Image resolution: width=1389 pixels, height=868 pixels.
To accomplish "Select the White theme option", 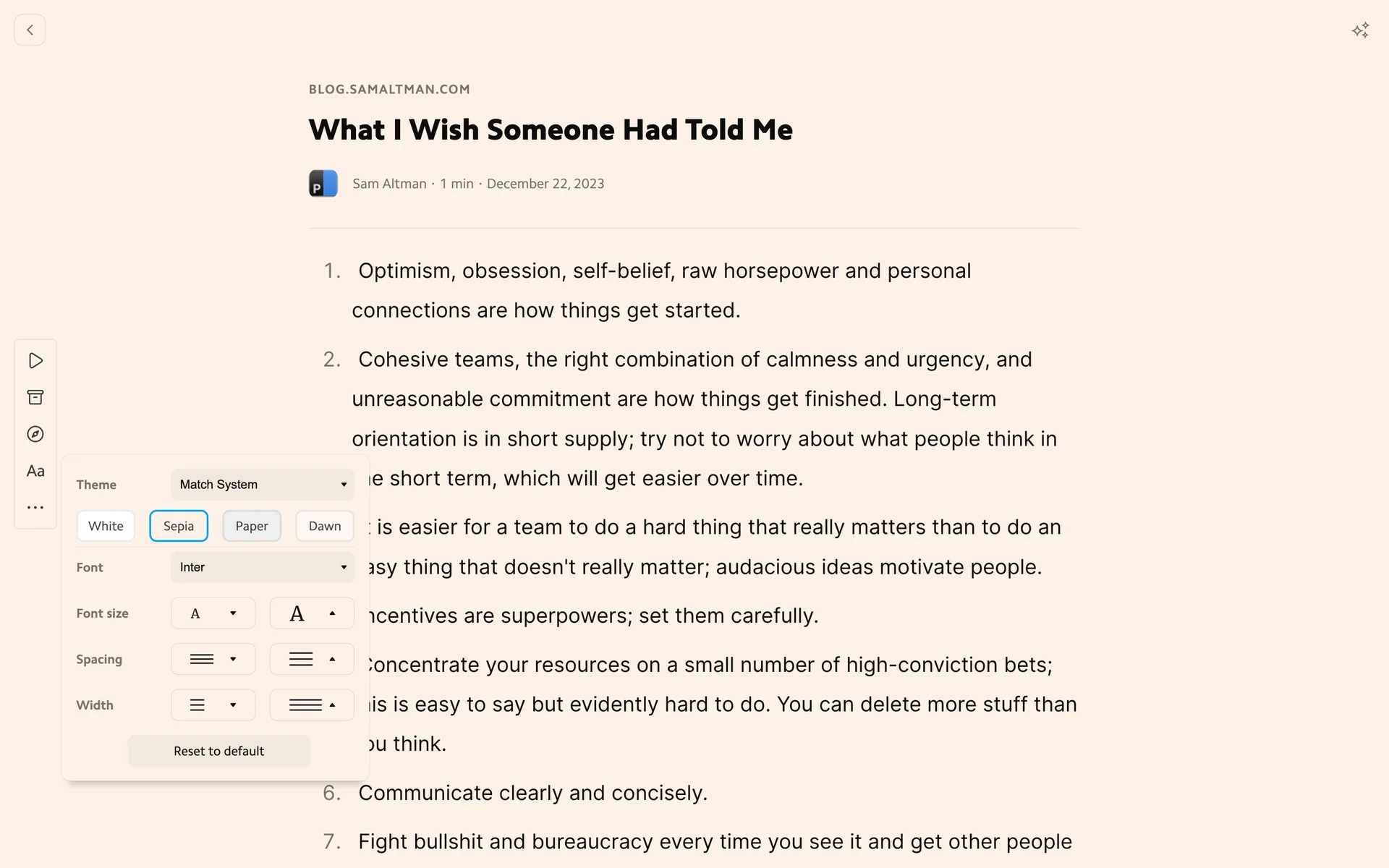I will click(106, 526).
